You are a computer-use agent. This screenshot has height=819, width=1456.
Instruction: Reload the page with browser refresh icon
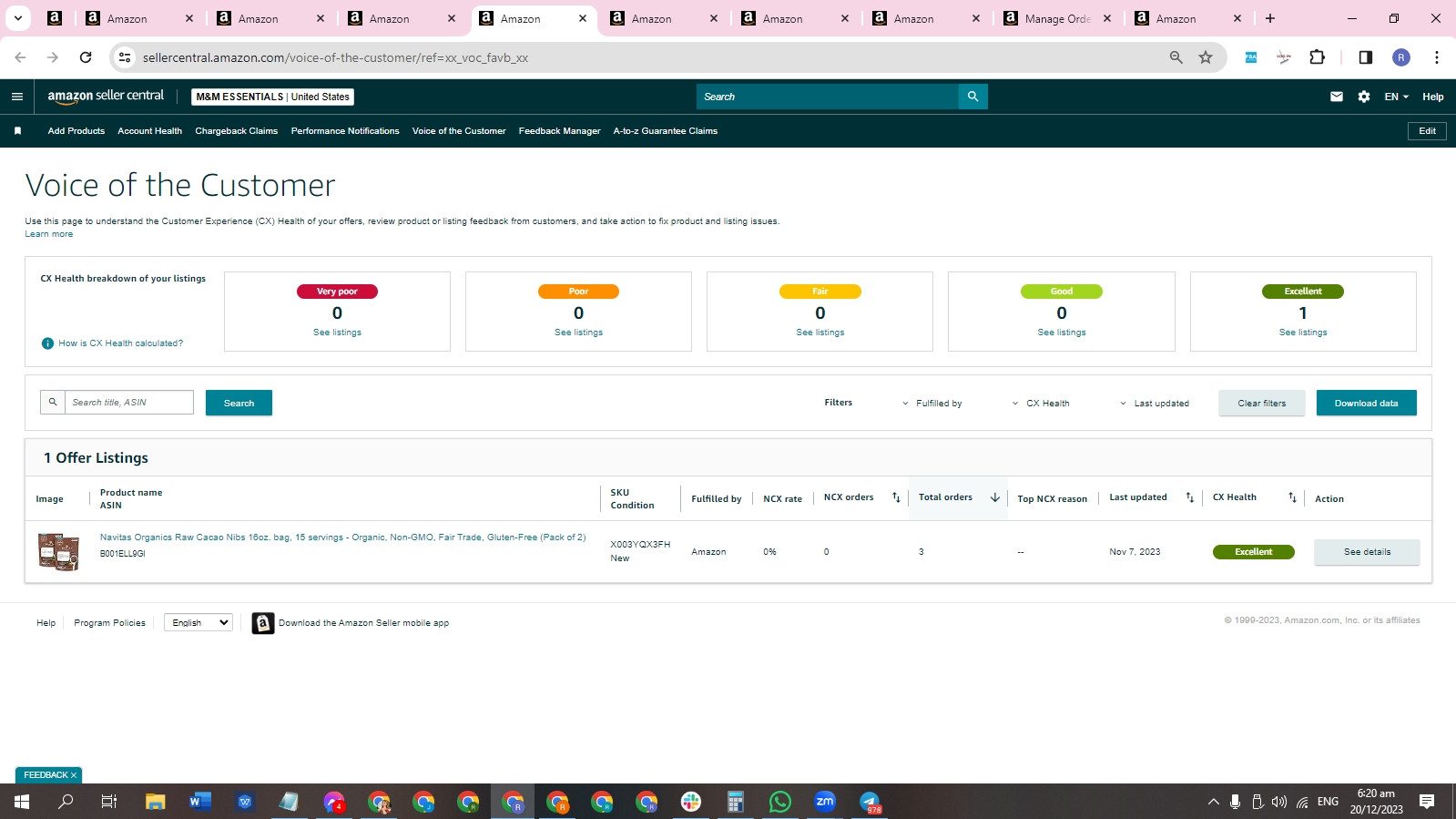[x=86, y=57]
